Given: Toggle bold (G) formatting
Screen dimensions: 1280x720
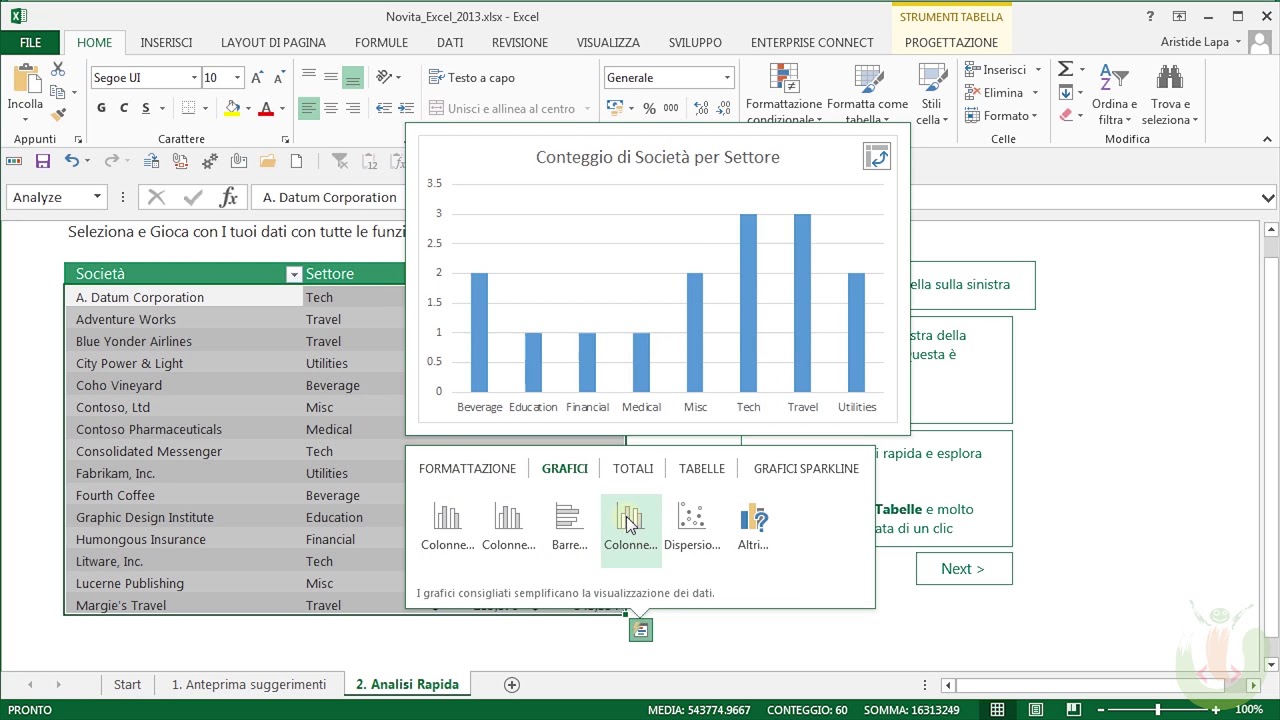Looking at the screenshot, I should [101, 108].
